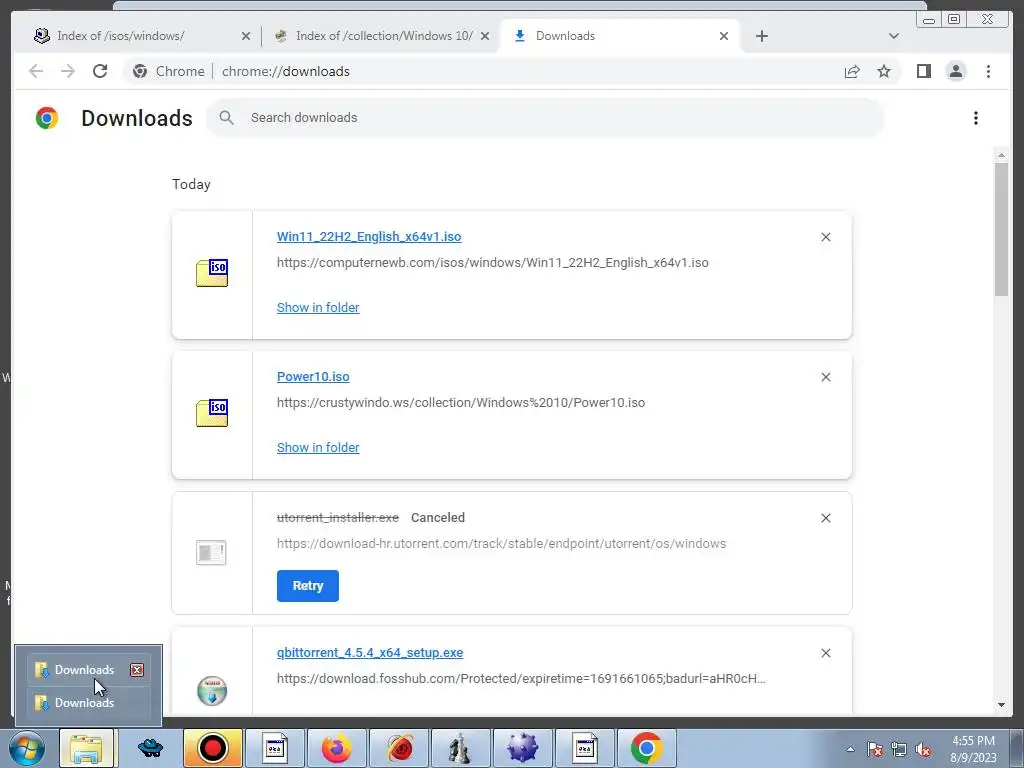Open the profile avatar menu

(x=955, y=71)
